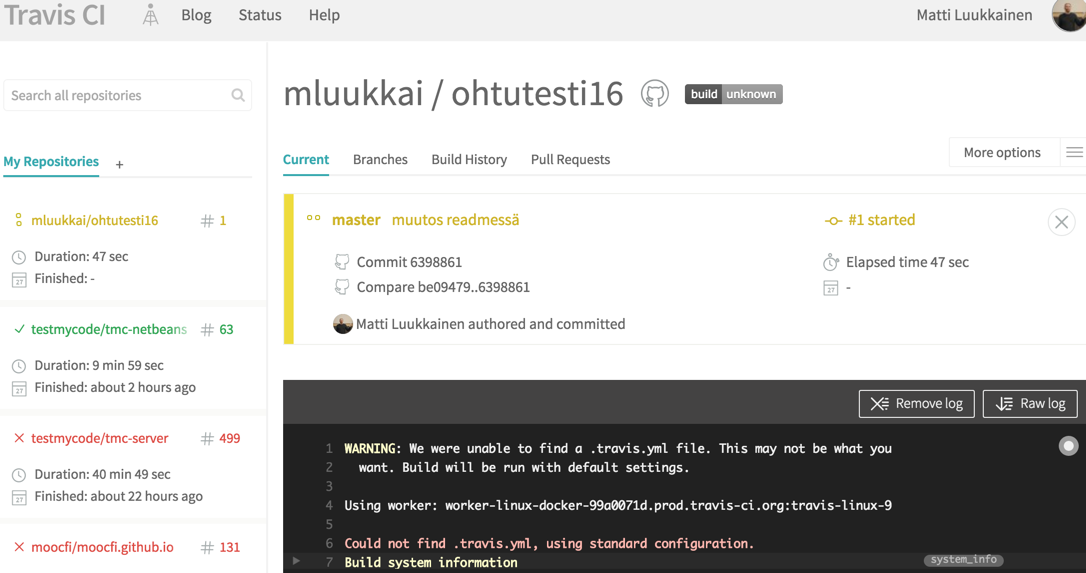Image resolution: width=1086 pixels, height=573 pixels.
Task: Click the GitHub icon beside Compare be09479..6398861
Action: pyautogui.click(x=341, y=287)
